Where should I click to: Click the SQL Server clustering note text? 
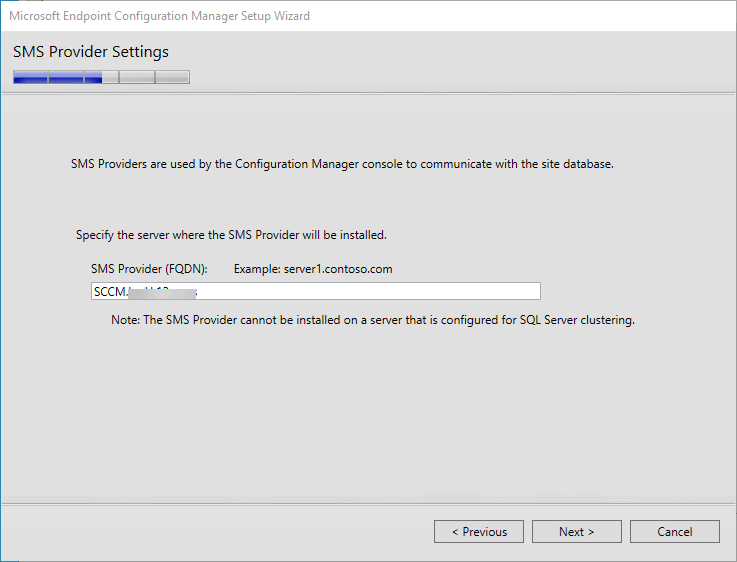coord(373,320)
